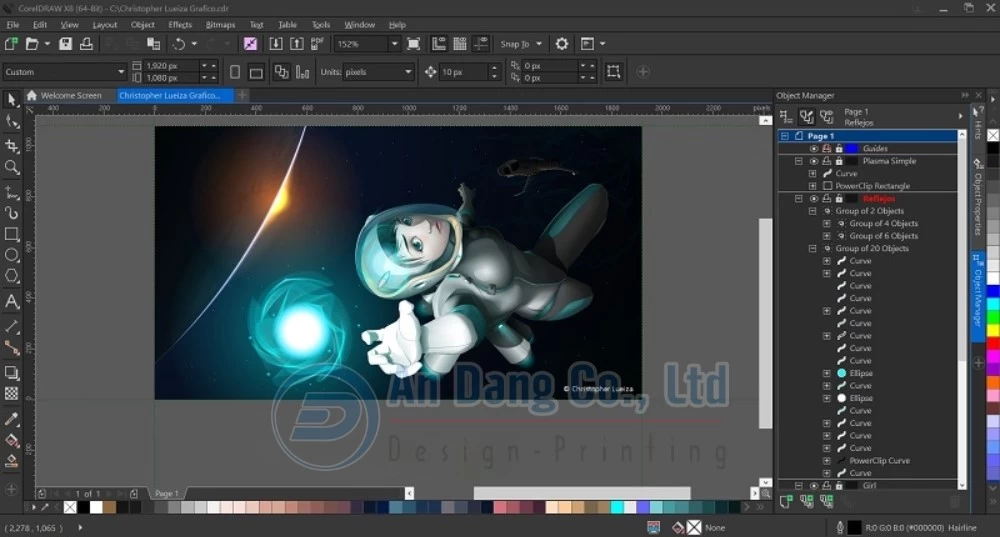Toggle lock icon on Plasma Simple layer
The height and width of the screenshot is (537, 1000).
click(839, 161)
